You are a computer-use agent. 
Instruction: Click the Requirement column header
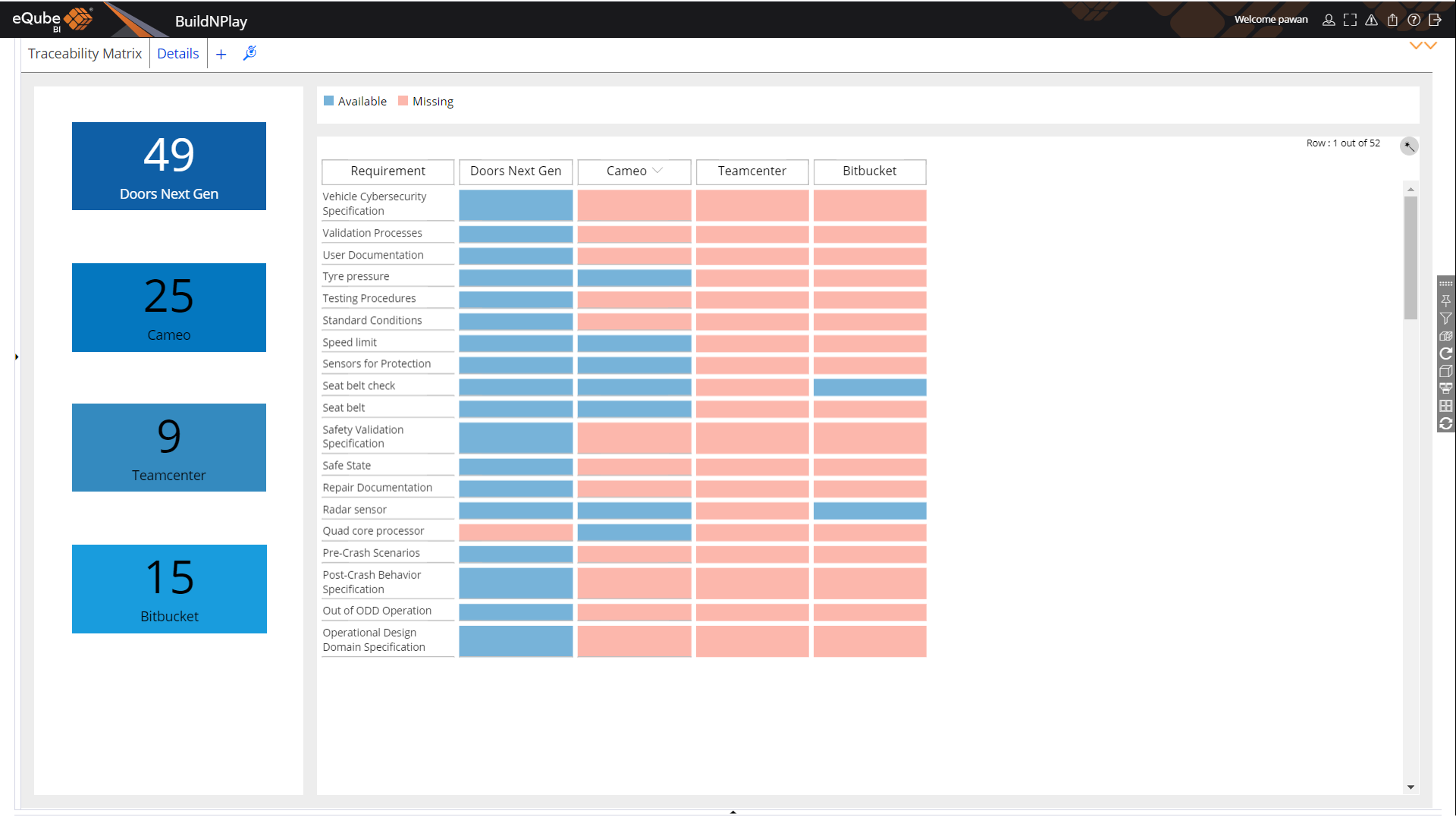pyautogui.click(x=388, y=171)
